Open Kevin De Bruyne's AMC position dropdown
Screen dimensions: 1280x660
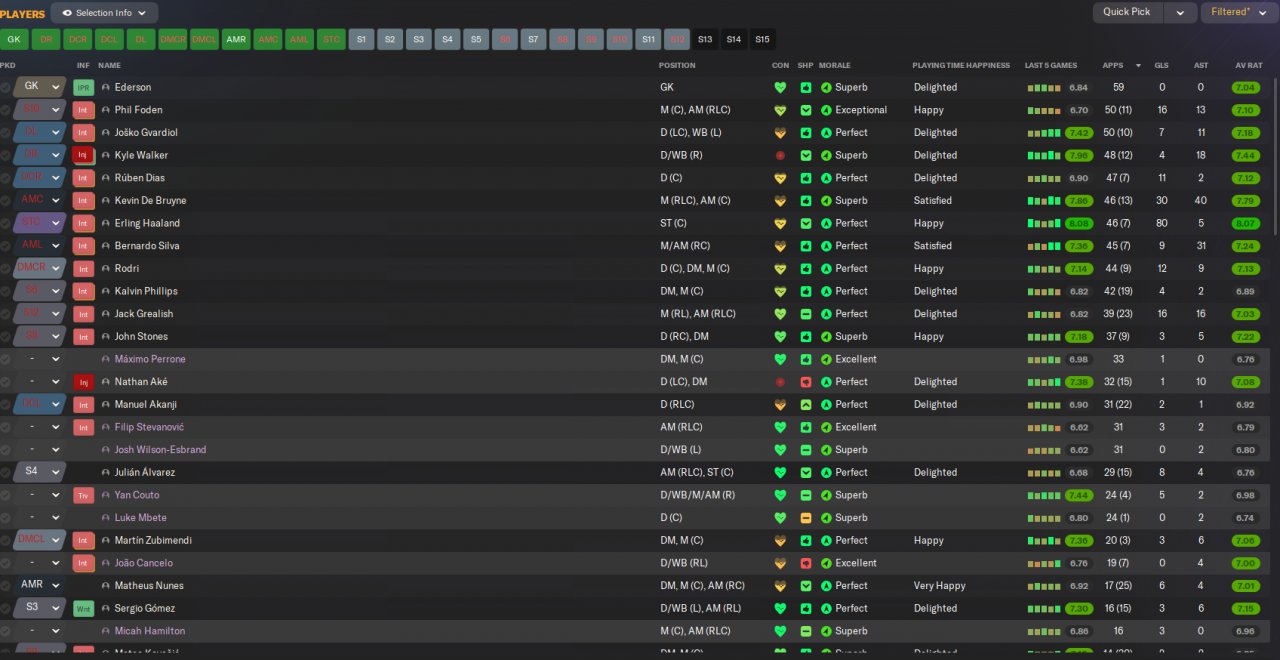click(x=40, y=200)
